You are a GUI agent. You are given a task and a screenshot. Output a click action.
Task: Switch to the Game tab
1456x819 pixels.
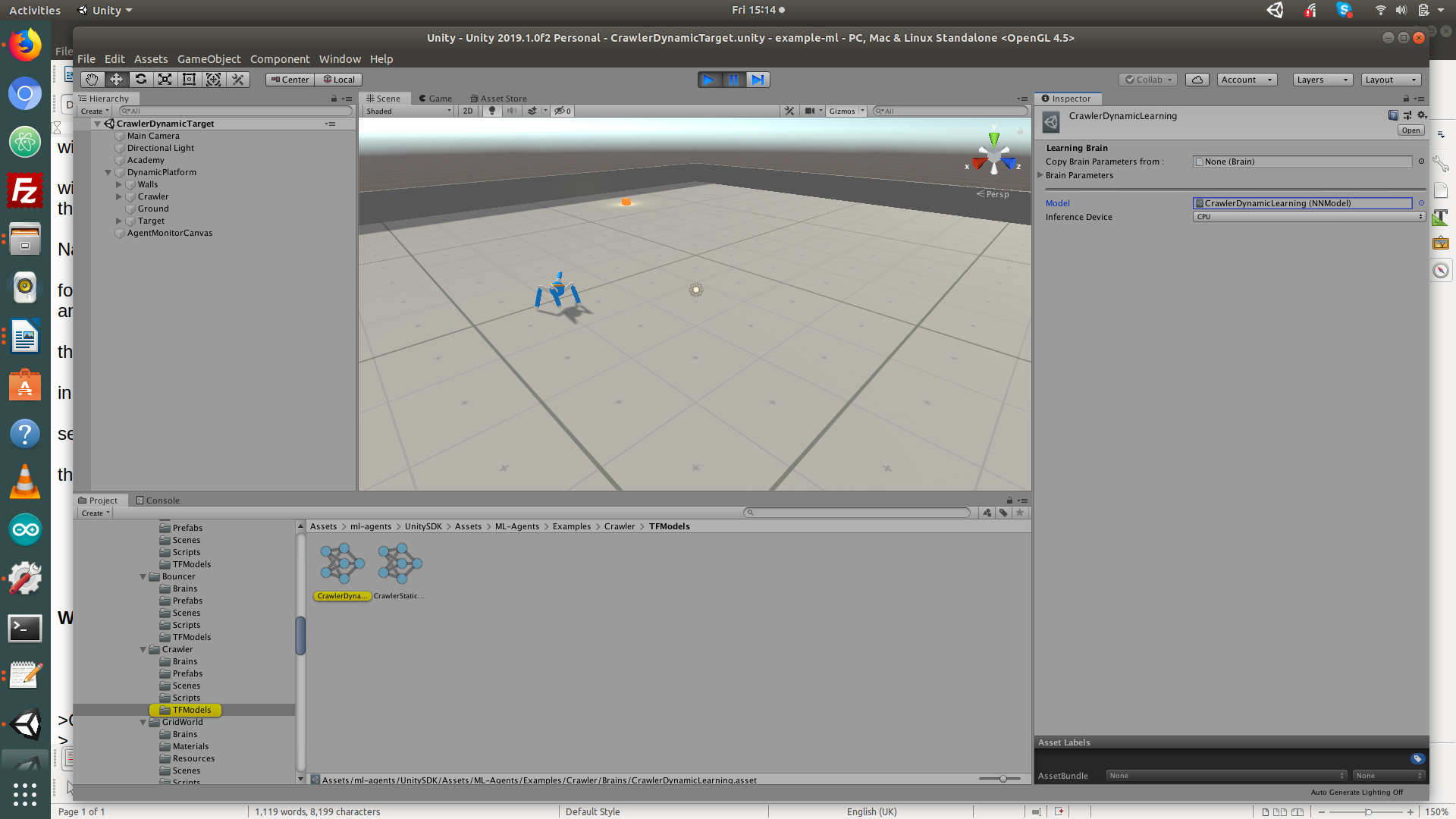435,99
